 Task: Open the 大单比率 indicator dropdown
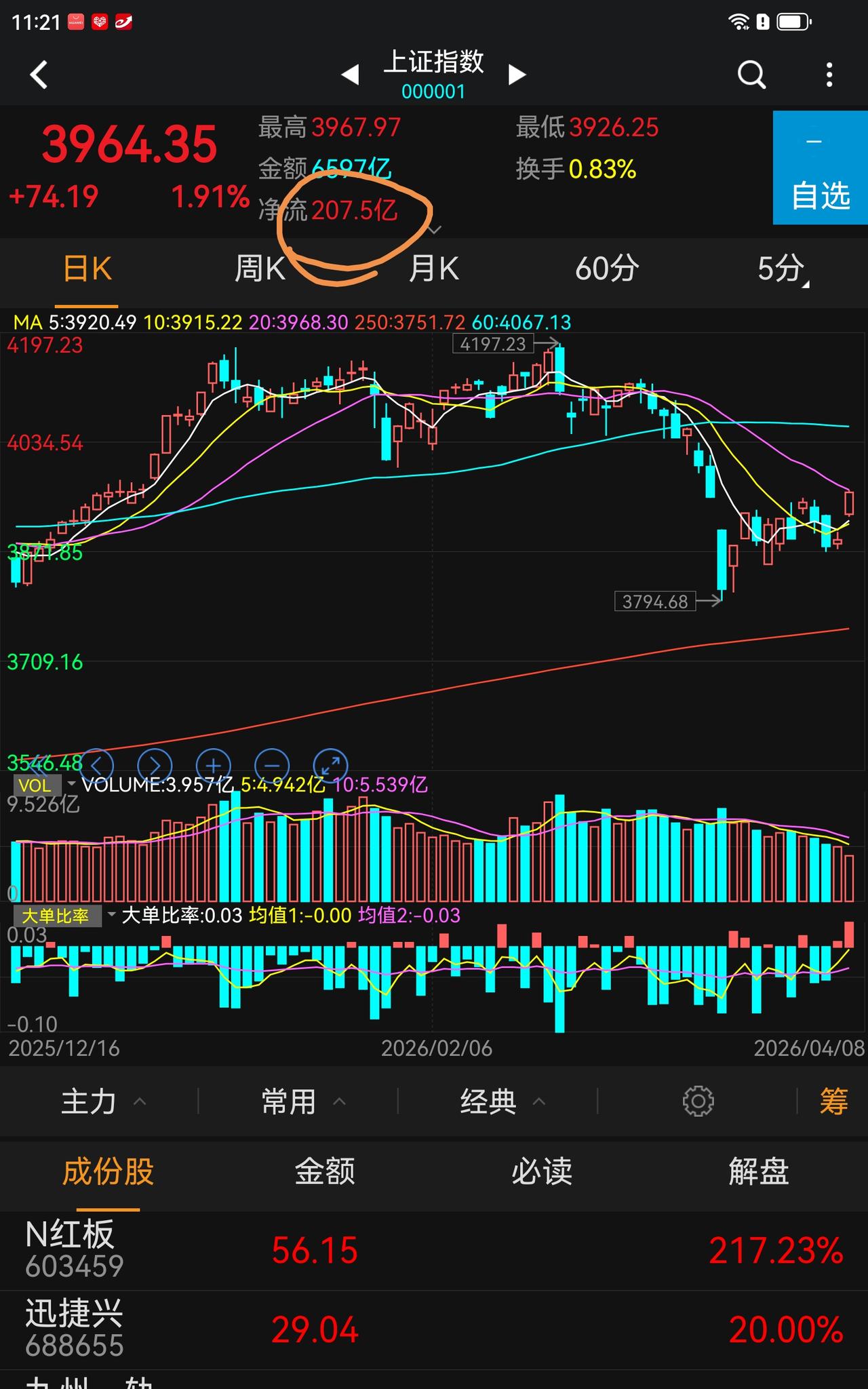(66, 916)
